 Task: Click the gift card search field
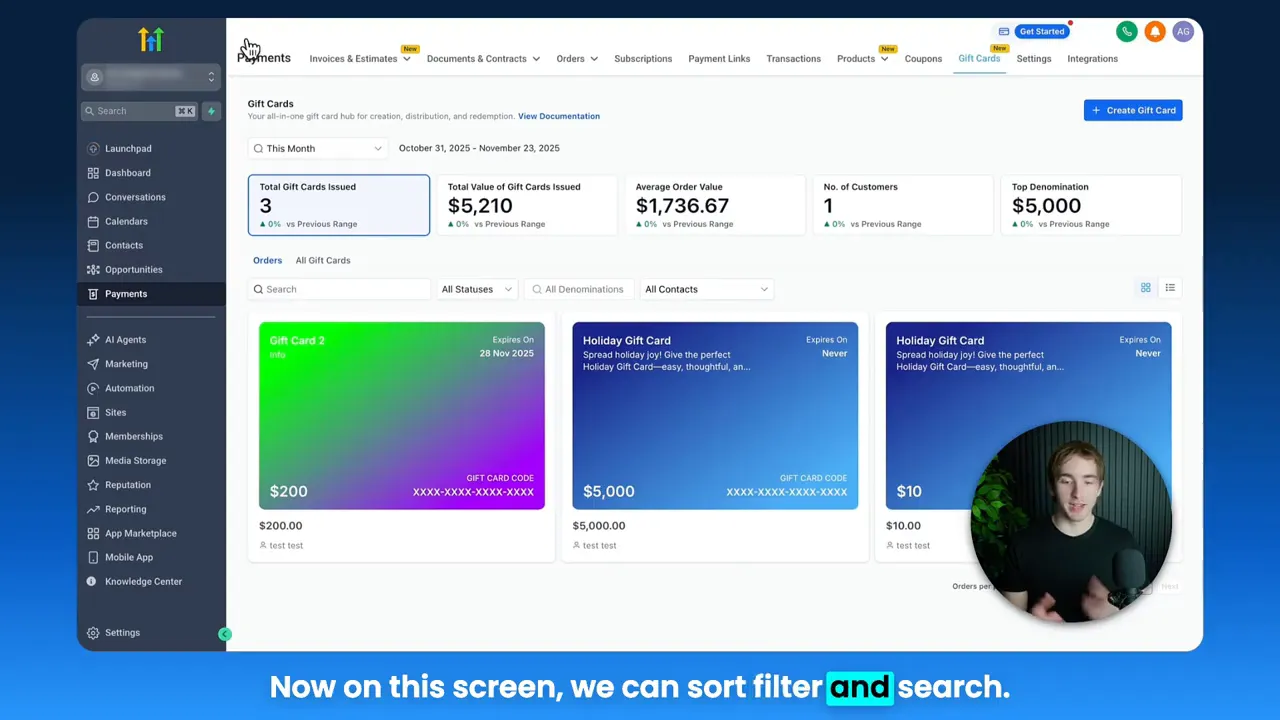[340, 289]
